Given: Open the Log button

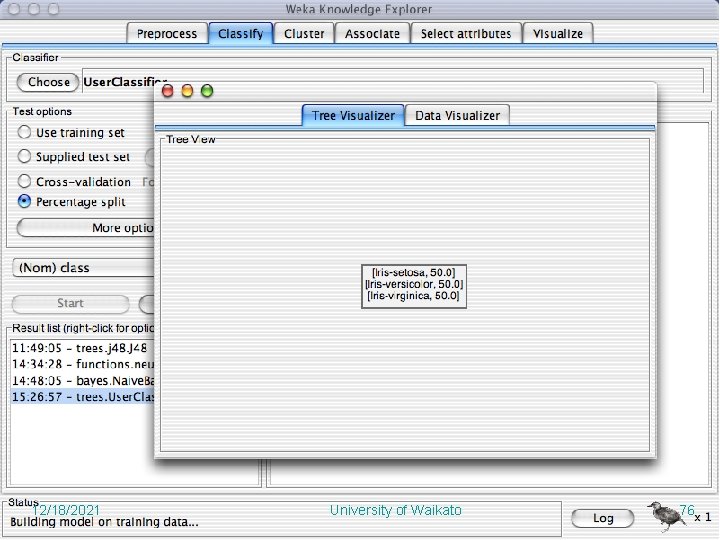Looking at the screenshot, I should (603, 518).
